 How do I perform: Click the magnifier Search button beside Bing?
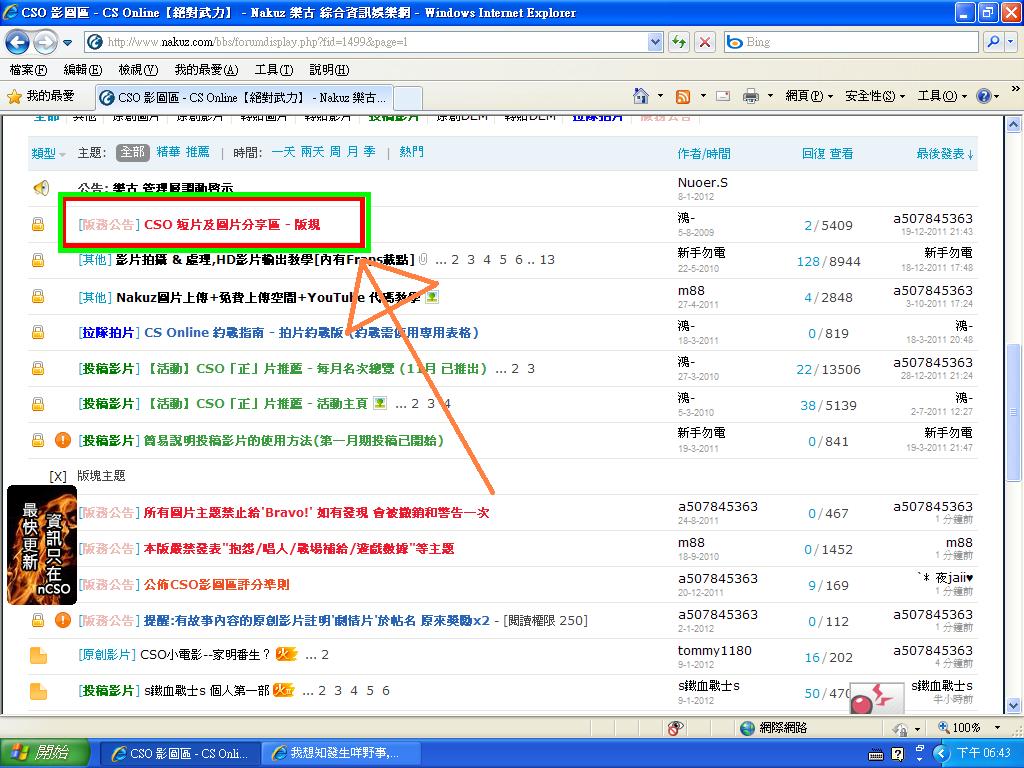click(993, 42)
